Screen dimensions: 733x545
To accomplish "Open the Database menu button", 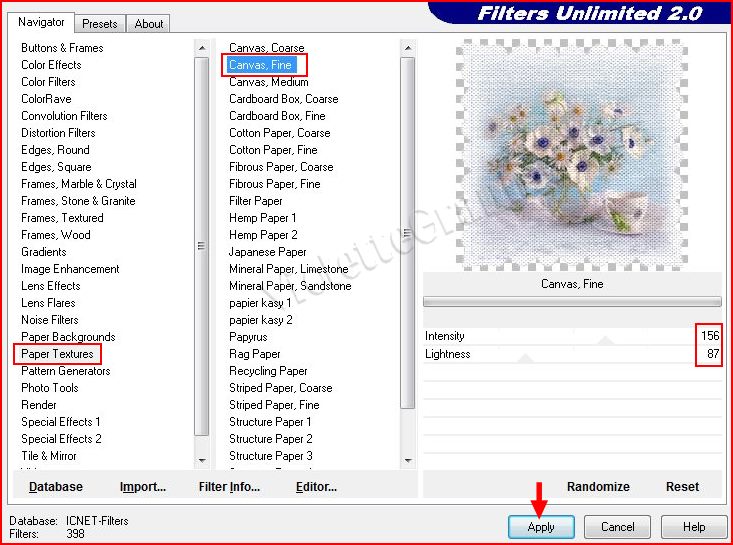I will [x=56, y=487].
